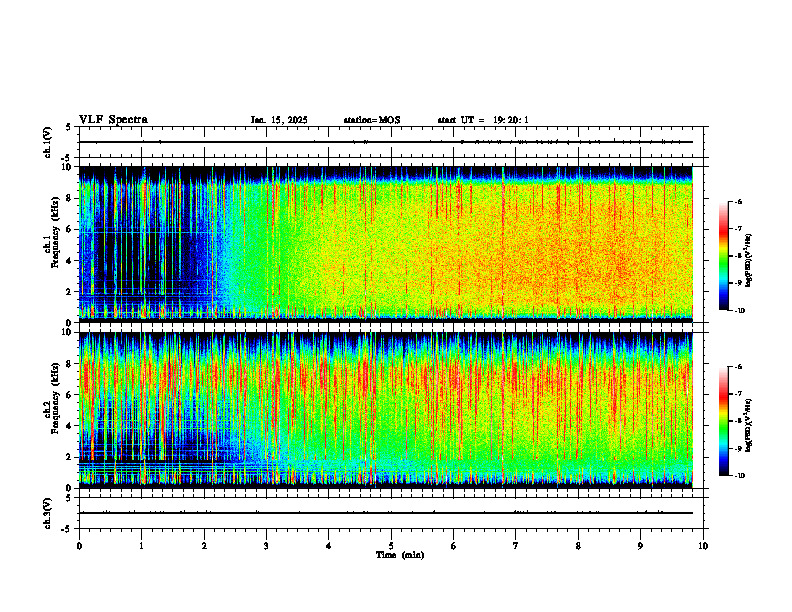This screenshot has height=612, width=792.
Task: Click the time axis tick label "5"
Action: 391,546
